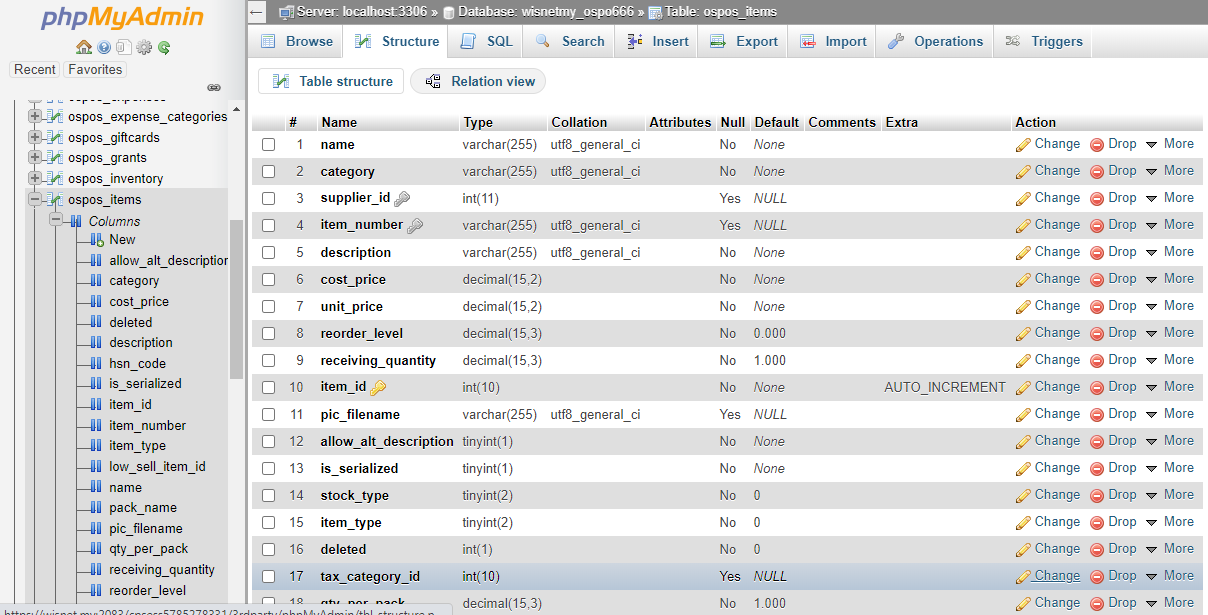Screen dimensions: 1208x615
Task: Tick the checkbox for tax_category_id
Action: 268,576
